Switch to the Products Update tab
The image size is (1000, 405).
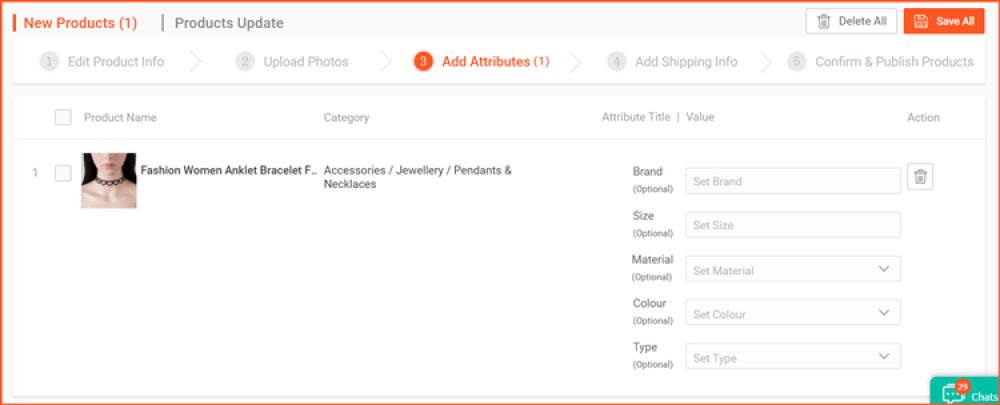[x=229, y=24]
